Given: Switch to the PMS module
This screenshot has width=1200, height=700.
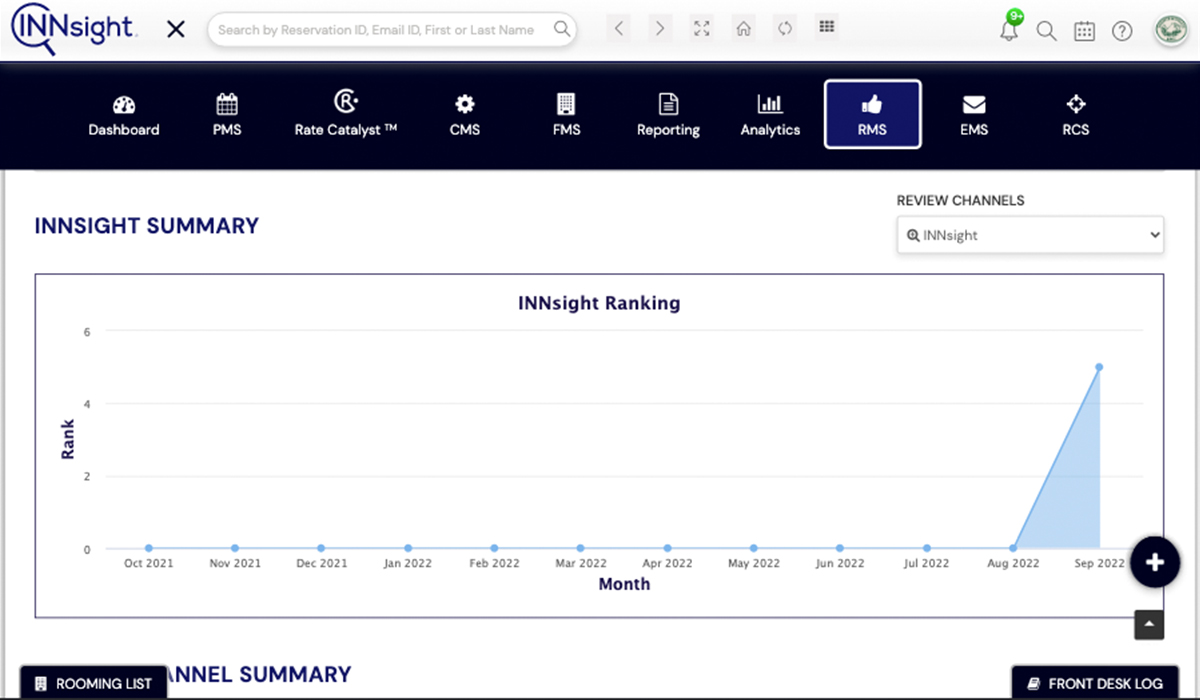Looking at the screenshot, I should tap(227, 115).
